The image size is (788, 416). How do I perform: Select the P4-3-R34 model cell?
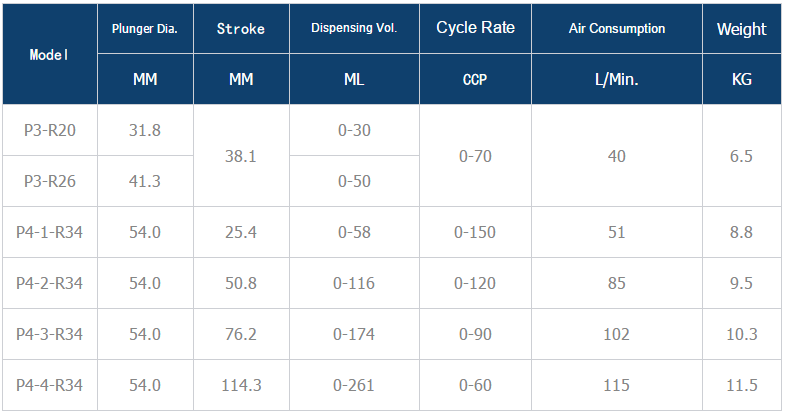pyautogui.click(x=49, y=334)
